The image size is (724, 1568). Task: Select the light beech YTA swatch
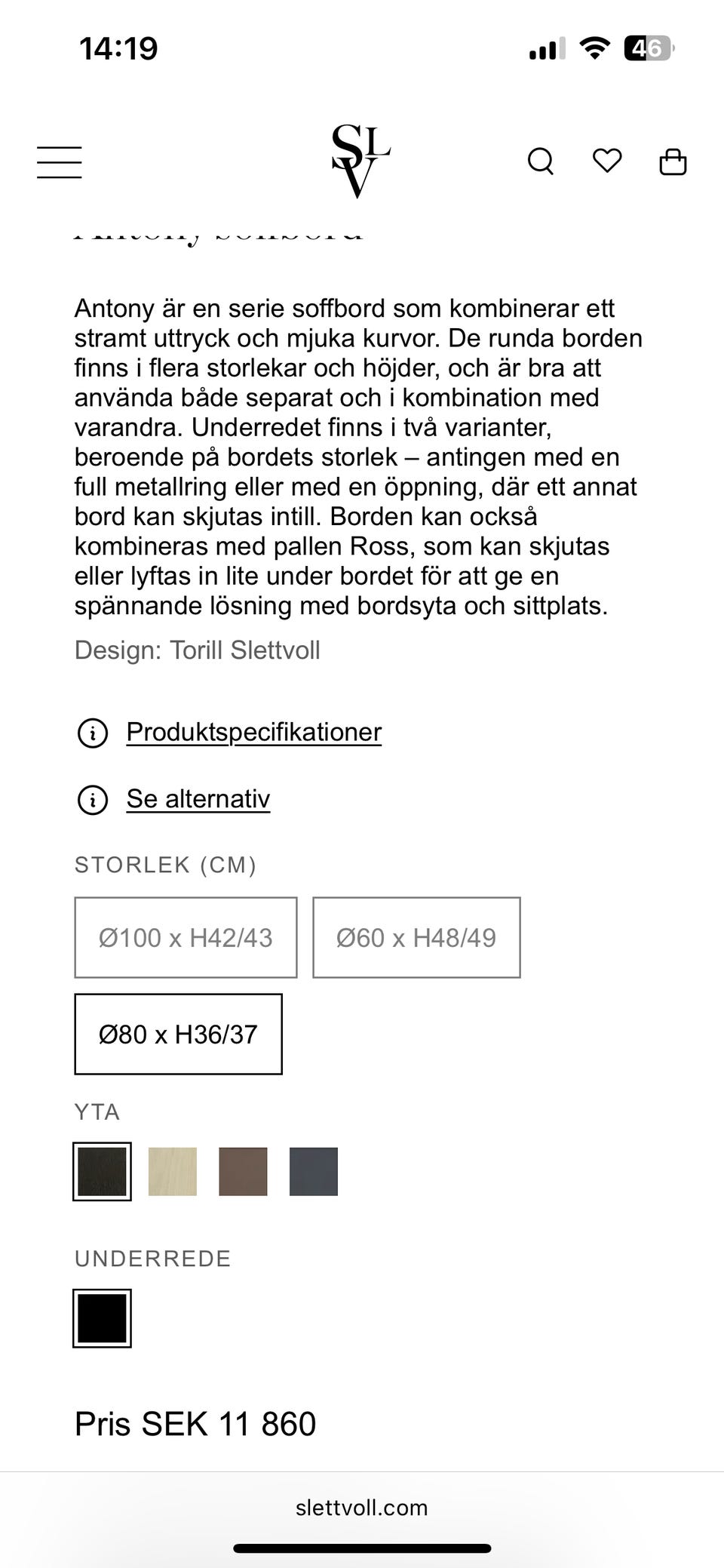[173, 1170]
